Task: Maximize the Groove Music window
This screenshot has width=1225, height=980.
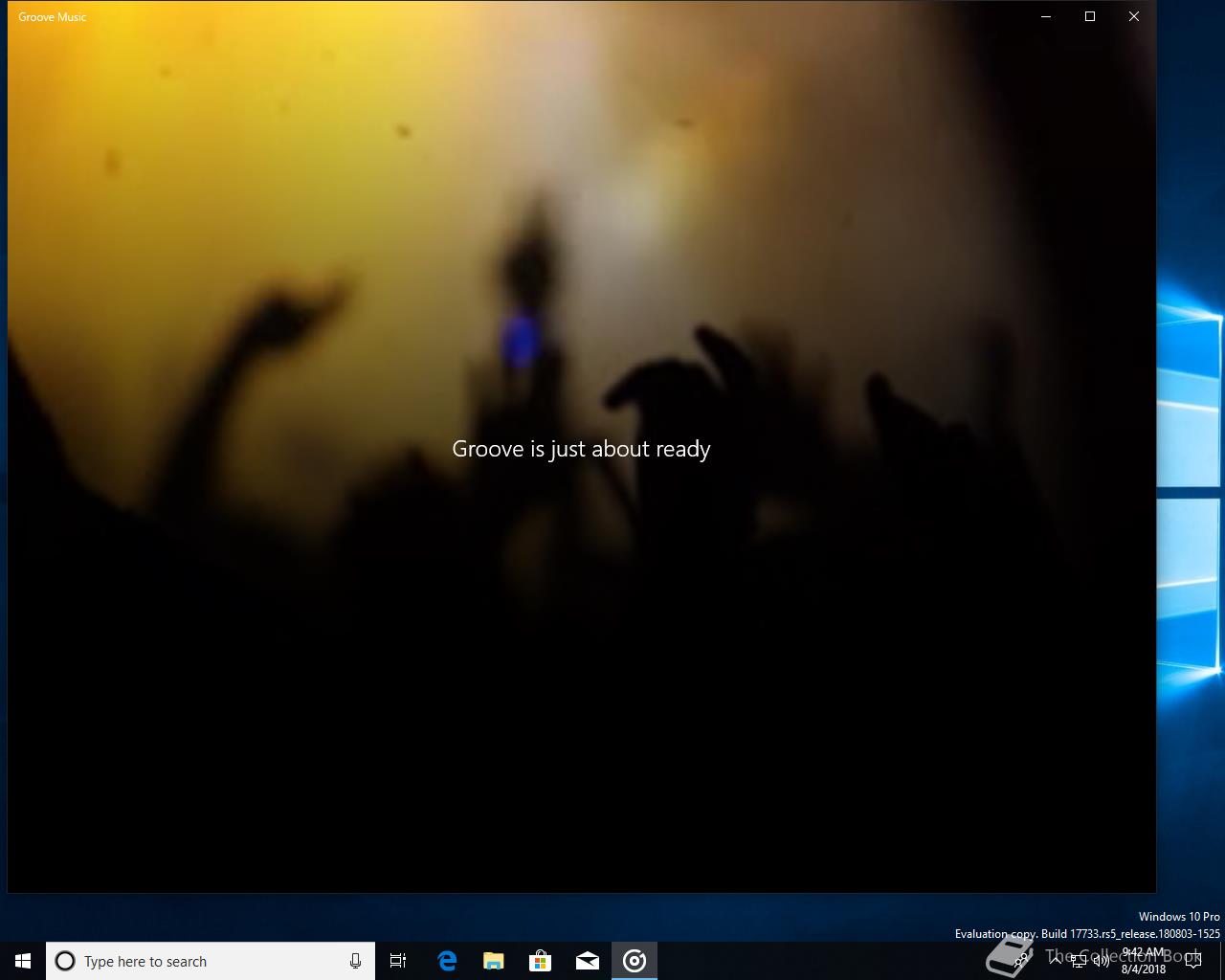Action: pyautogui.click(x=1090, y=16)
